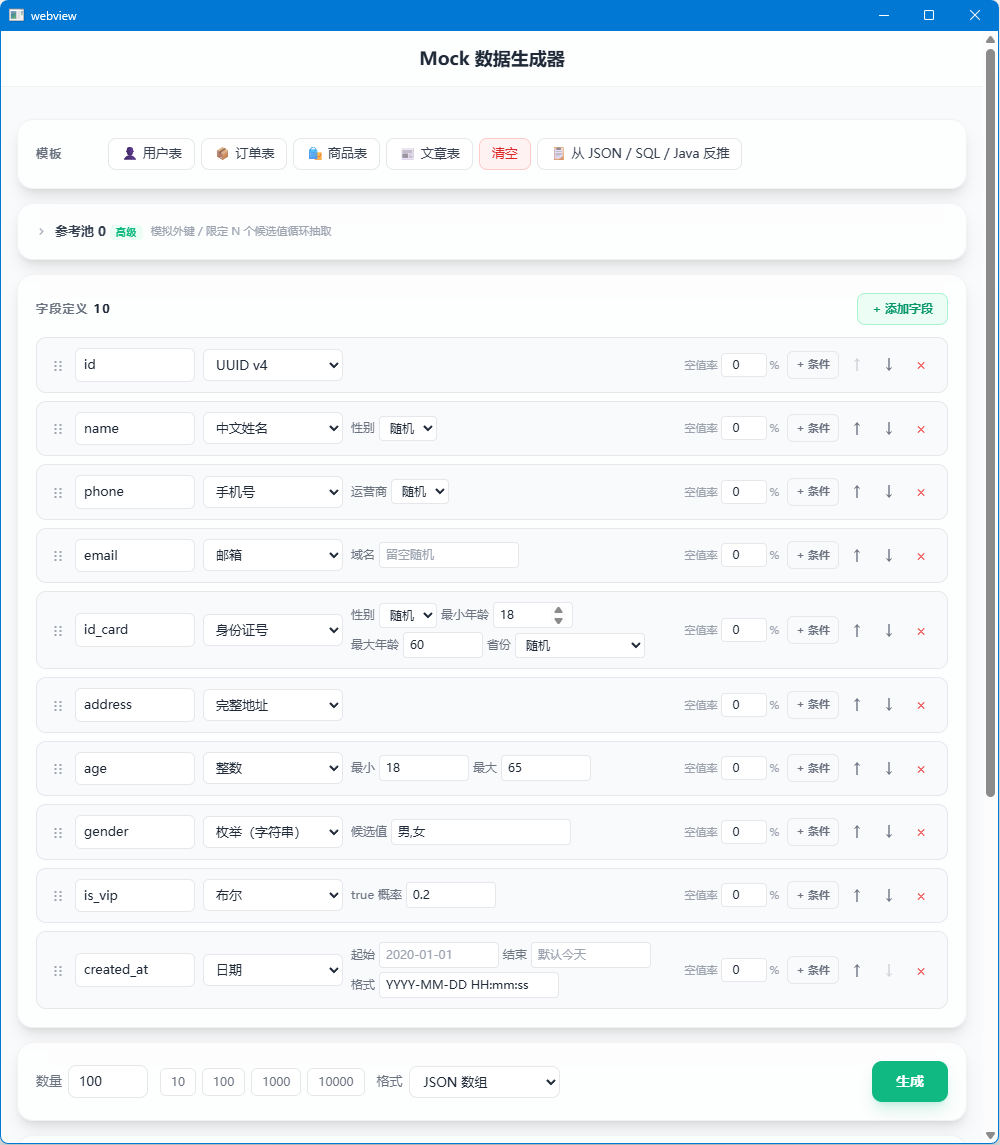Open the 枚举（字符串）type dropdown

272,832
